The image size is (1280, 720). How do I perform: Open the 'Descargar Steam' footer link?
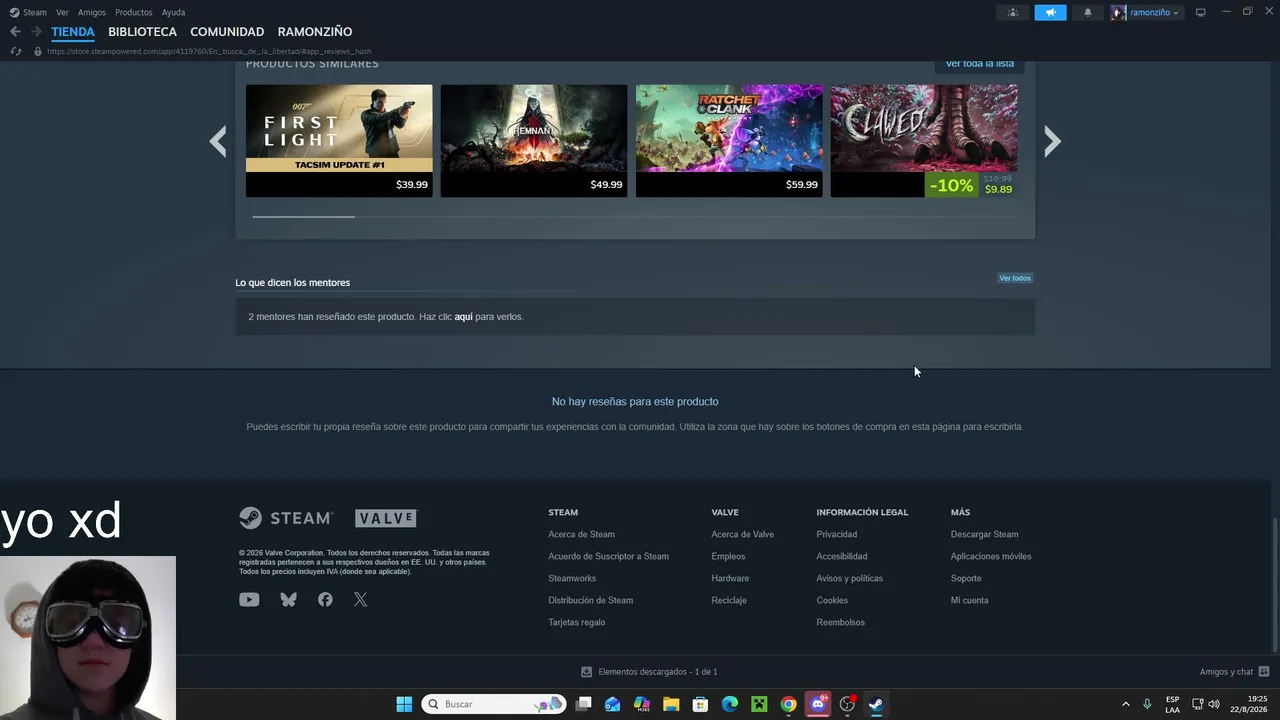[984, 534]
